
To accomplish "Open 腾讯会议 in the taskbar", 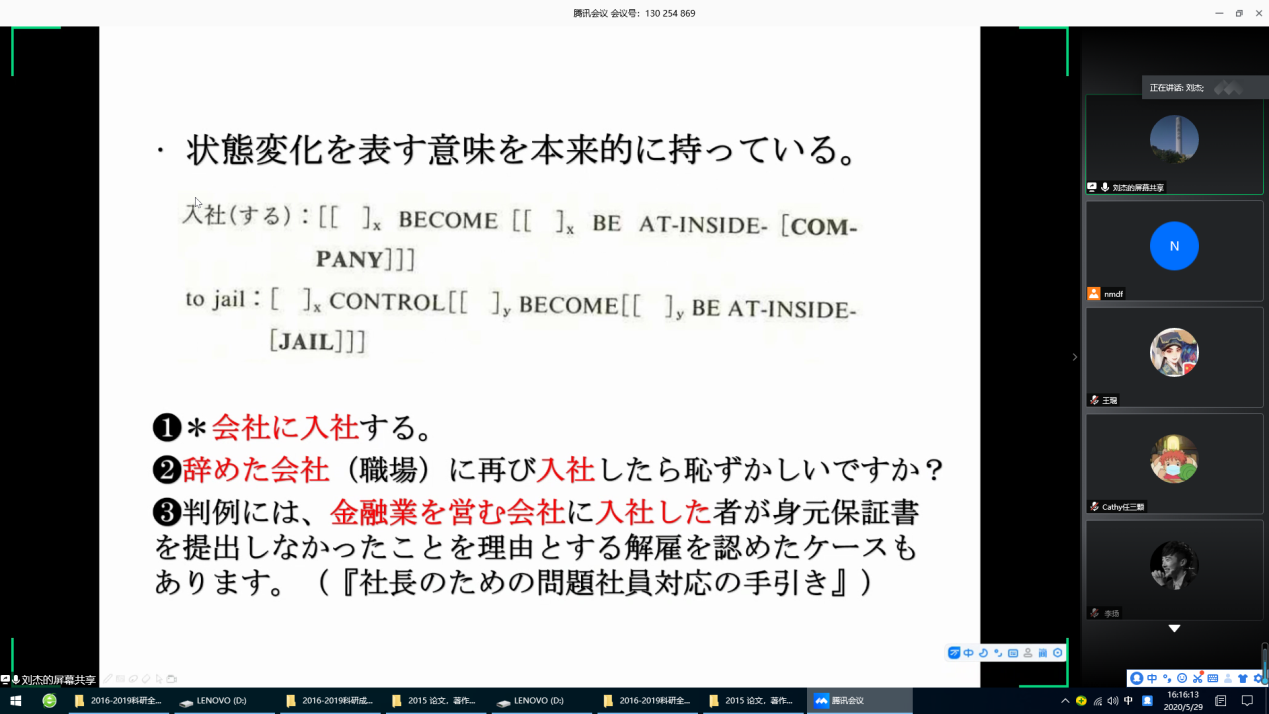I will (859, 701).
